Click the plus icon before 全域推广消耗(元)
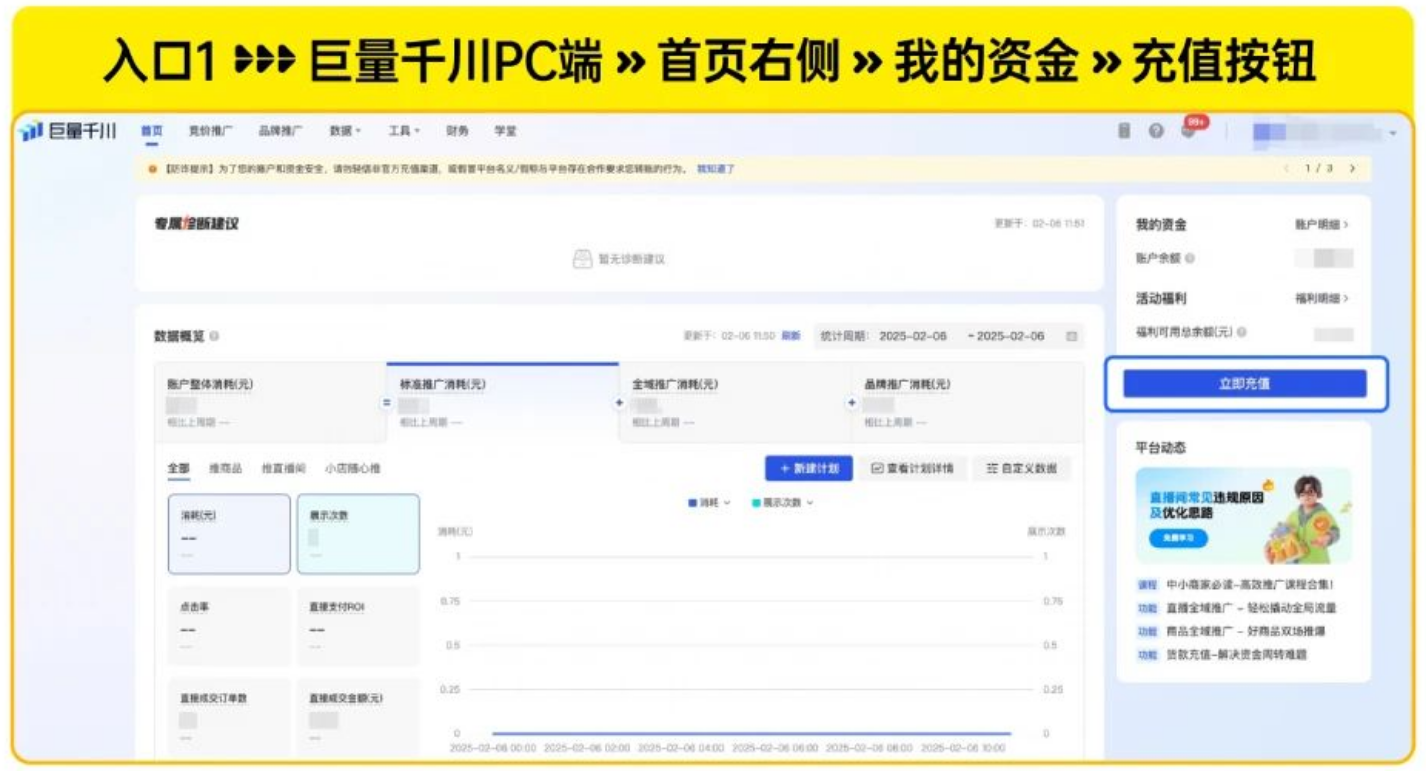This screenshot has width=1426, height=771. click(619, 403)
